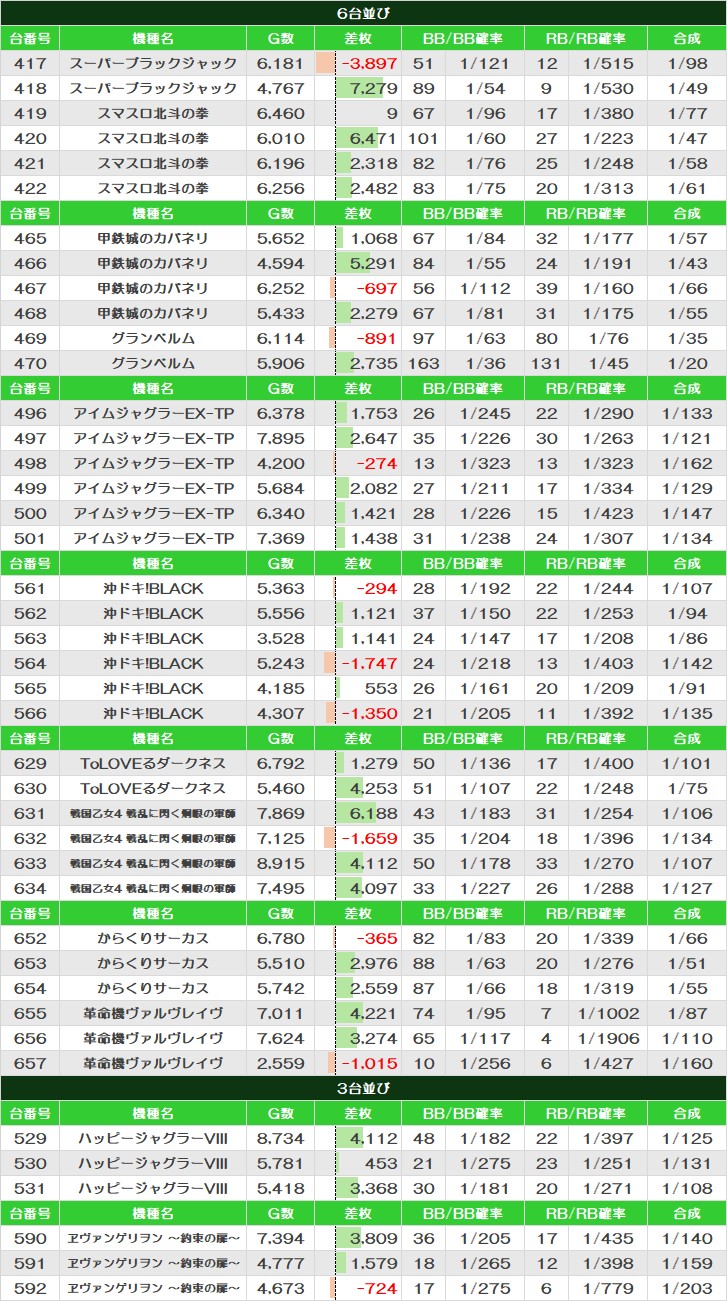Screen dimensions: 727x1301
Task: Click the -365 差枚 value
Action: (x=378, y=938)
